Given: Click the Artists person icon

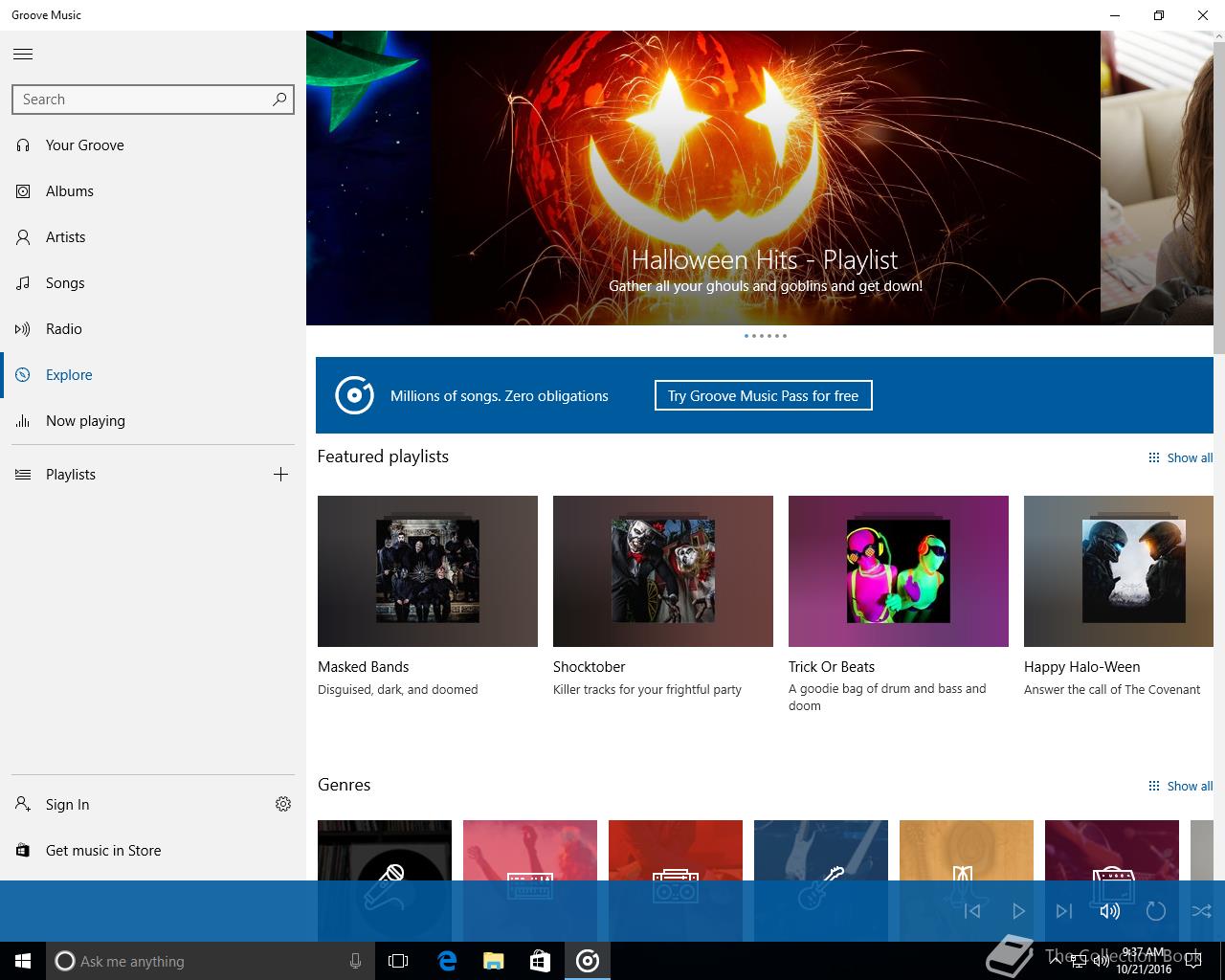Looking at the screenshot, I should coord(23,237).
